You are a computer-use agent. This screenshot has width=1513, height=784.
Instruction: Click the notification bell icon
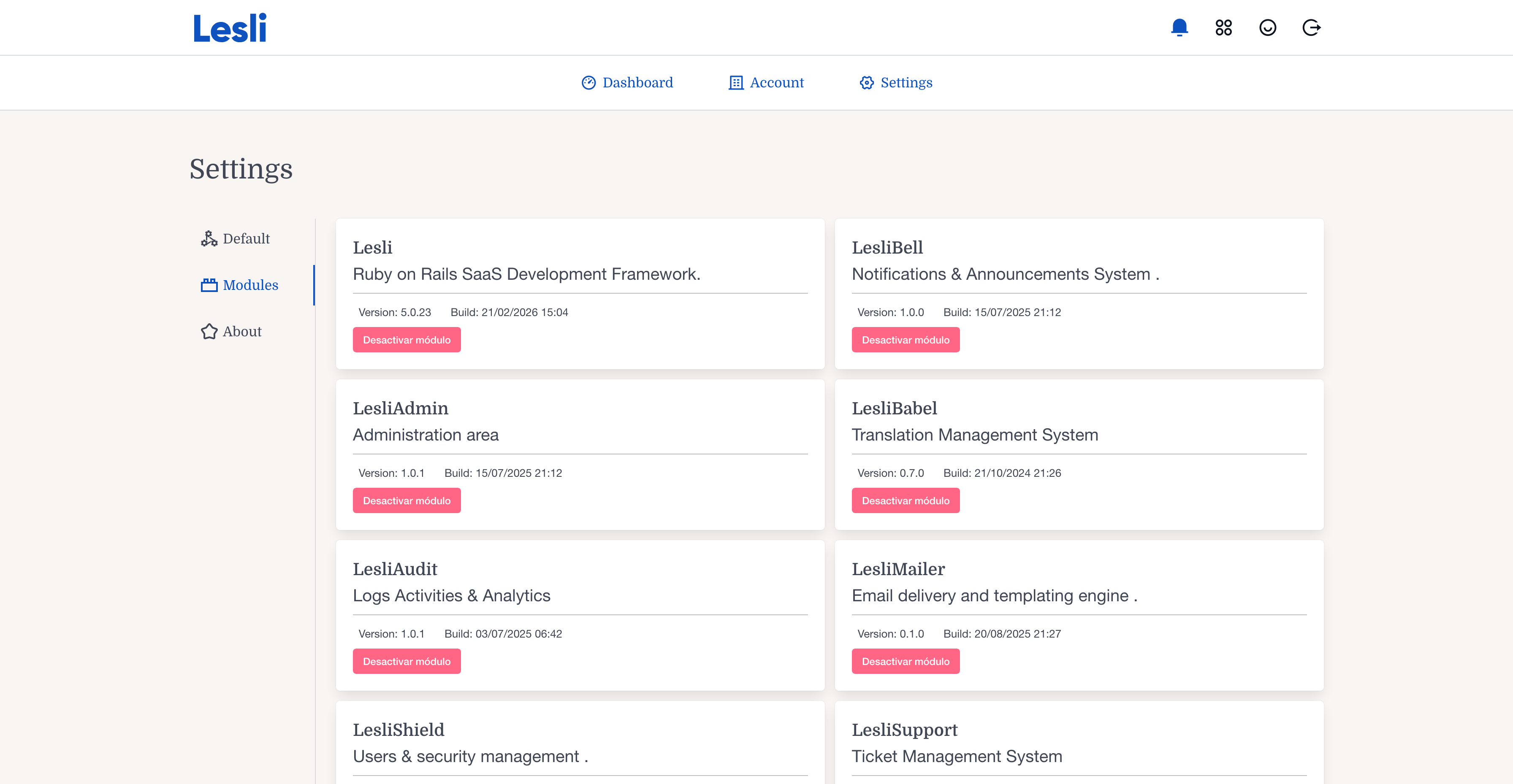(x=1179, y=27)
